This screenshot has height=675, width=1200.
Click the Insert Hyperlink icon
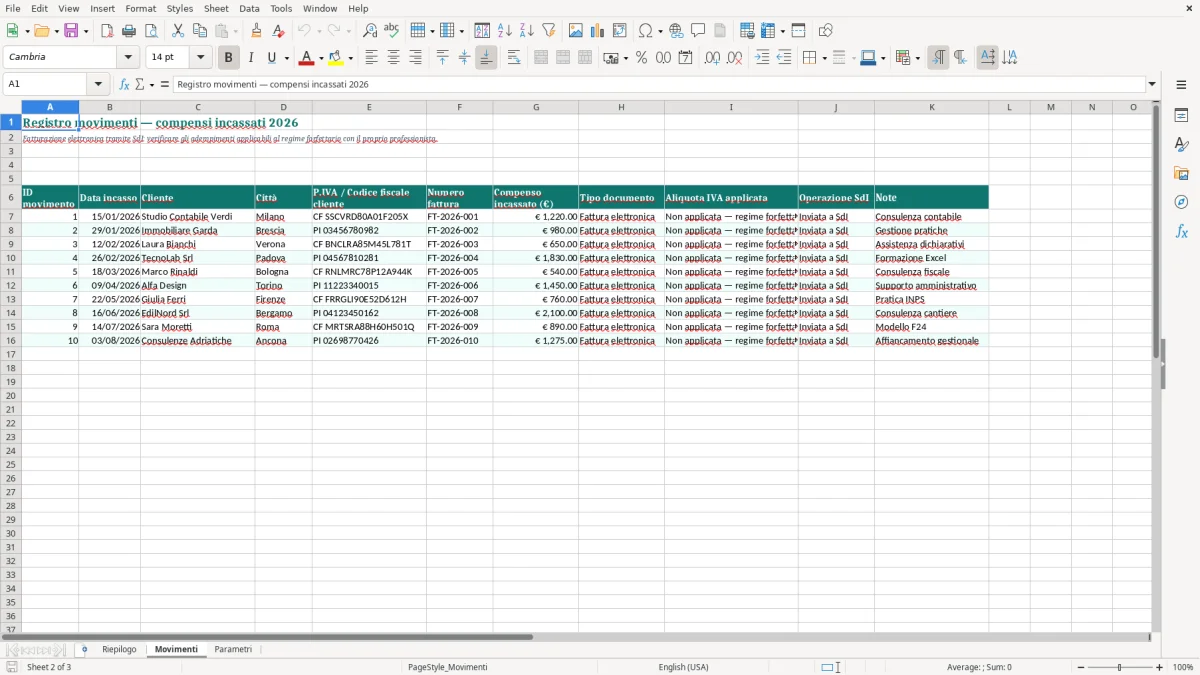click(676, 31)
